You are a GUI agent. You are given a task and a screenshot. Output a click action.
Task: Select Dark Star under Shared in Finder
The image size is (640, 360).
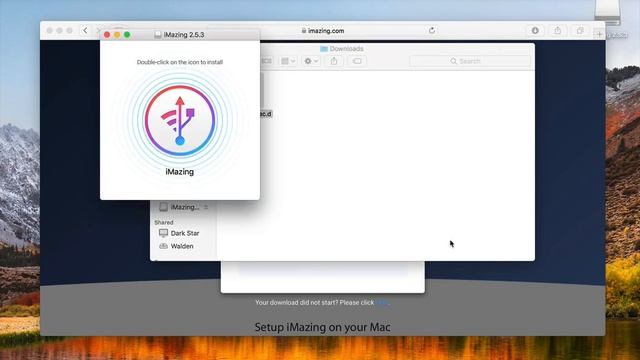179,233
